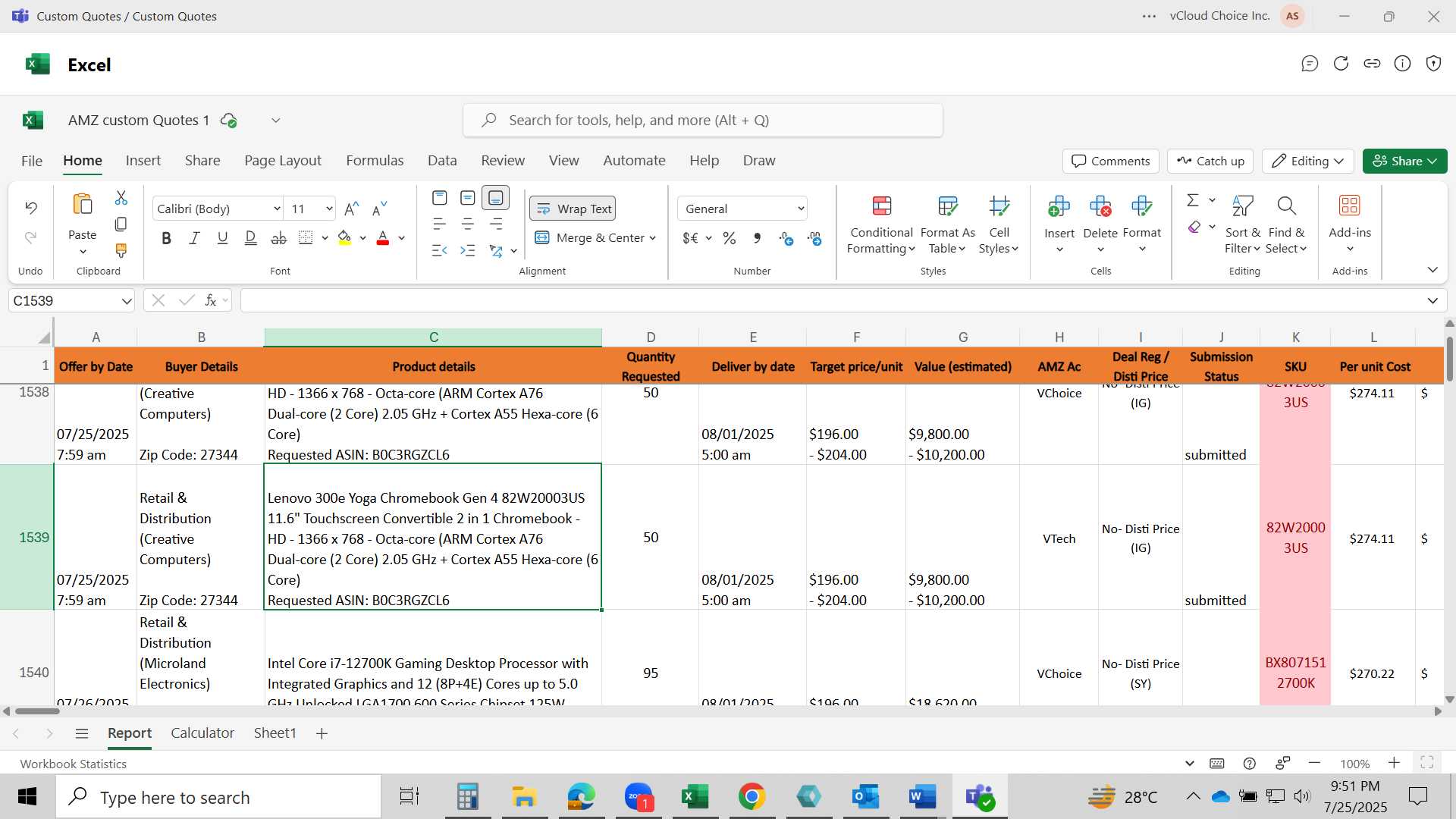The height and width of the screenshot is (819, 1456).
Task: Add a new sheet with plus button
Action: [x=322, y=733]
